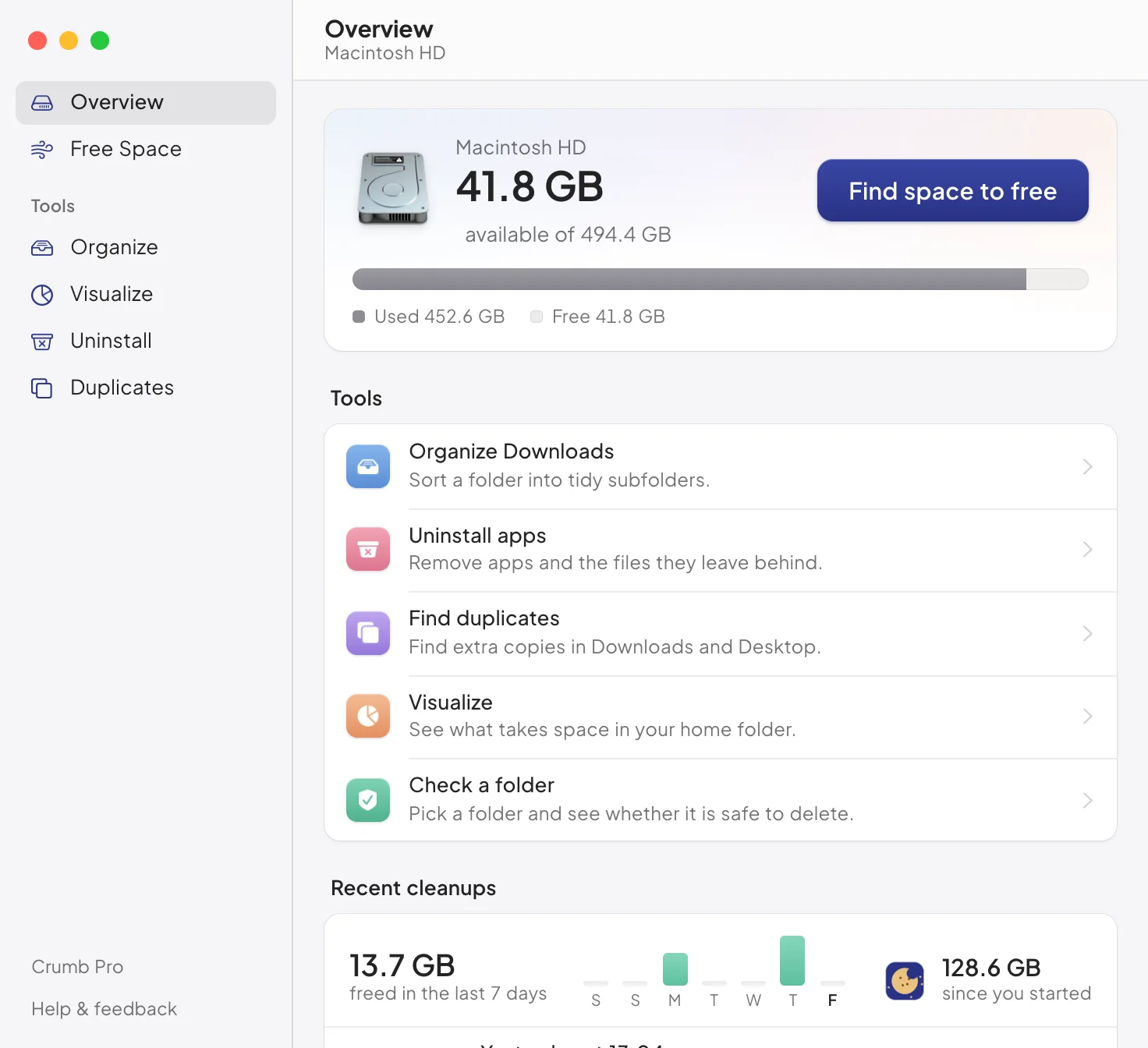The height and width of the screenshot is (1048, 1148).
Task: Click the 128.6 GB since you started value
Action: [x=991, y=968]
